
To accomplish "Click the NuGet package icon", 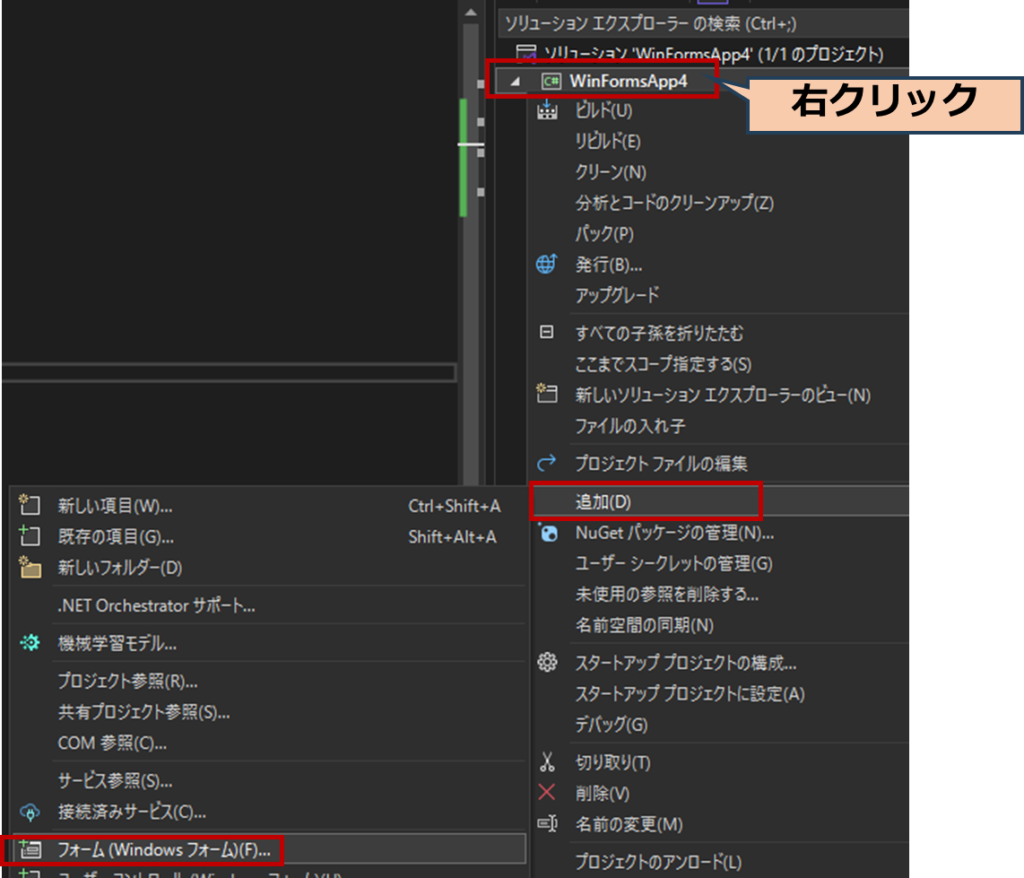I will point(548,532).
